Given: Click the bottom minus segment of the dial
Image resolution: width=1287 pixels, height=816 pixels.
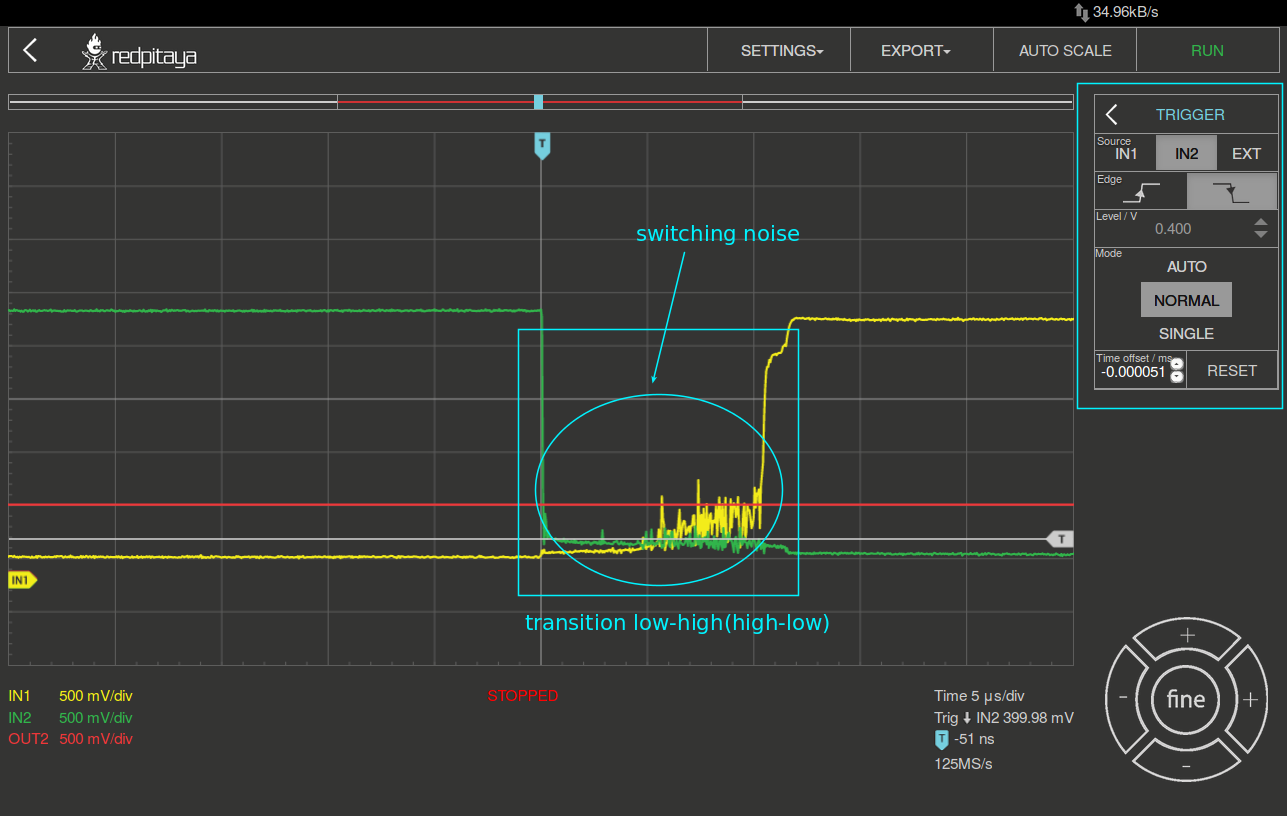Looking at the screenshot, I should click(1187, 765).
